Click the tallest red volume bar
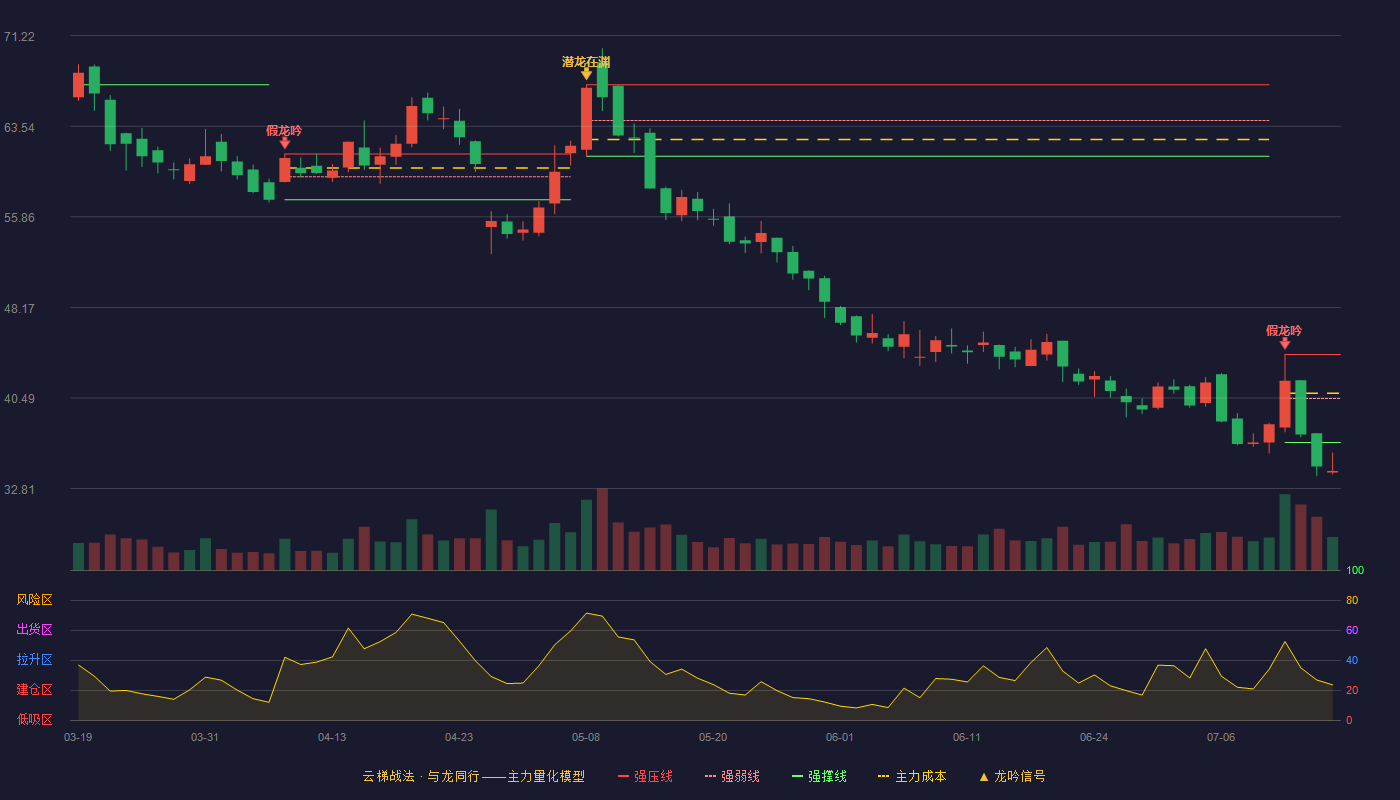1400x800 pixels. click(x=602, y=529)
